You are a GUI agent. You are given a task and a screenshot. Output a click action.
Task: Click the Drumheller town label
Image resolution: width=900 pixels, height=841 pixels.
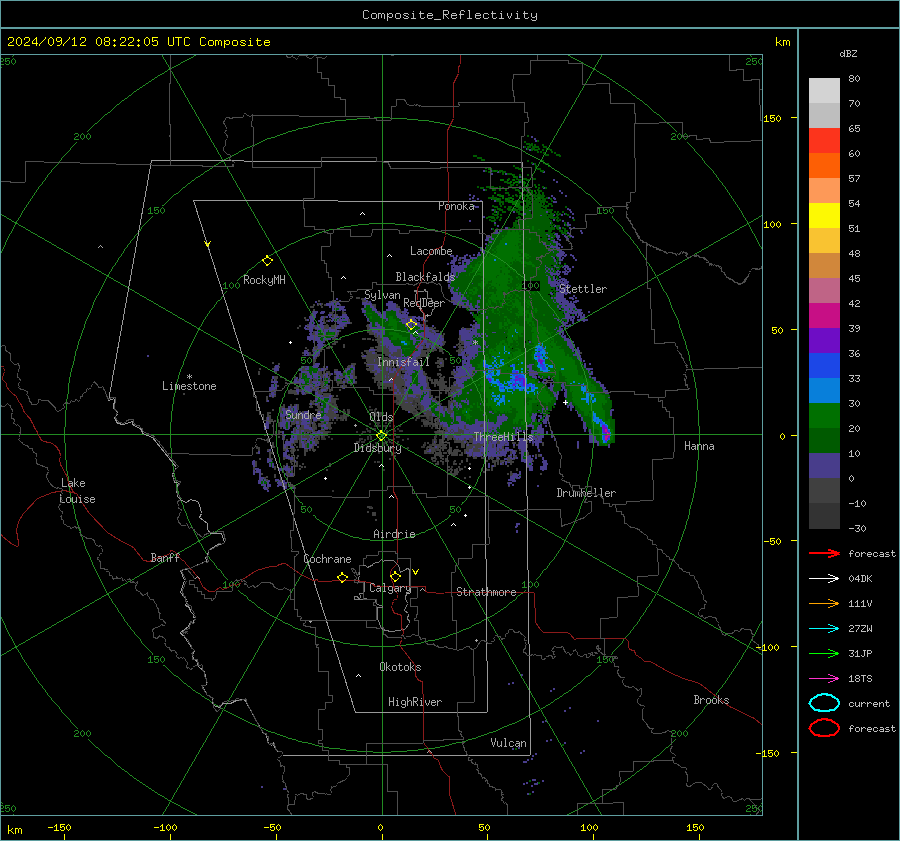(x=586, y=493)
